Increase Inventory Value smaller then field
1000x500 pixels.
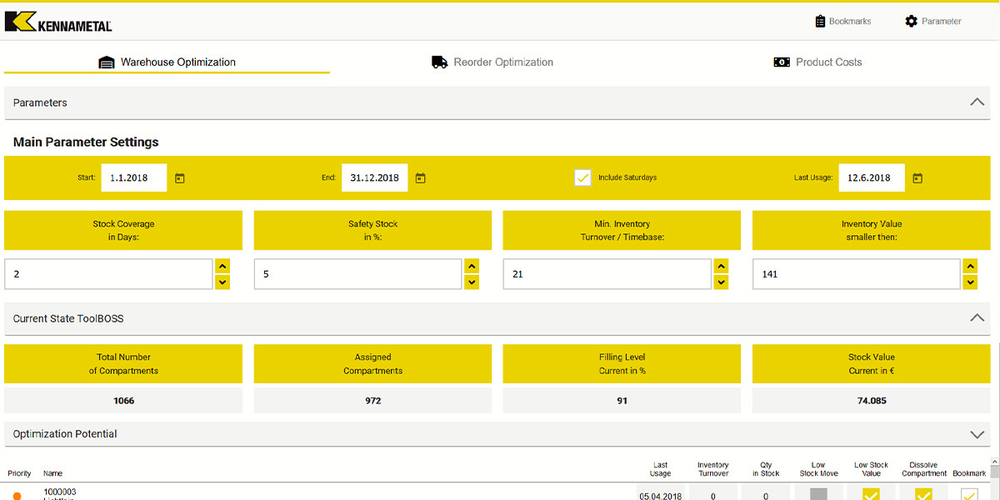pos(970,267)
